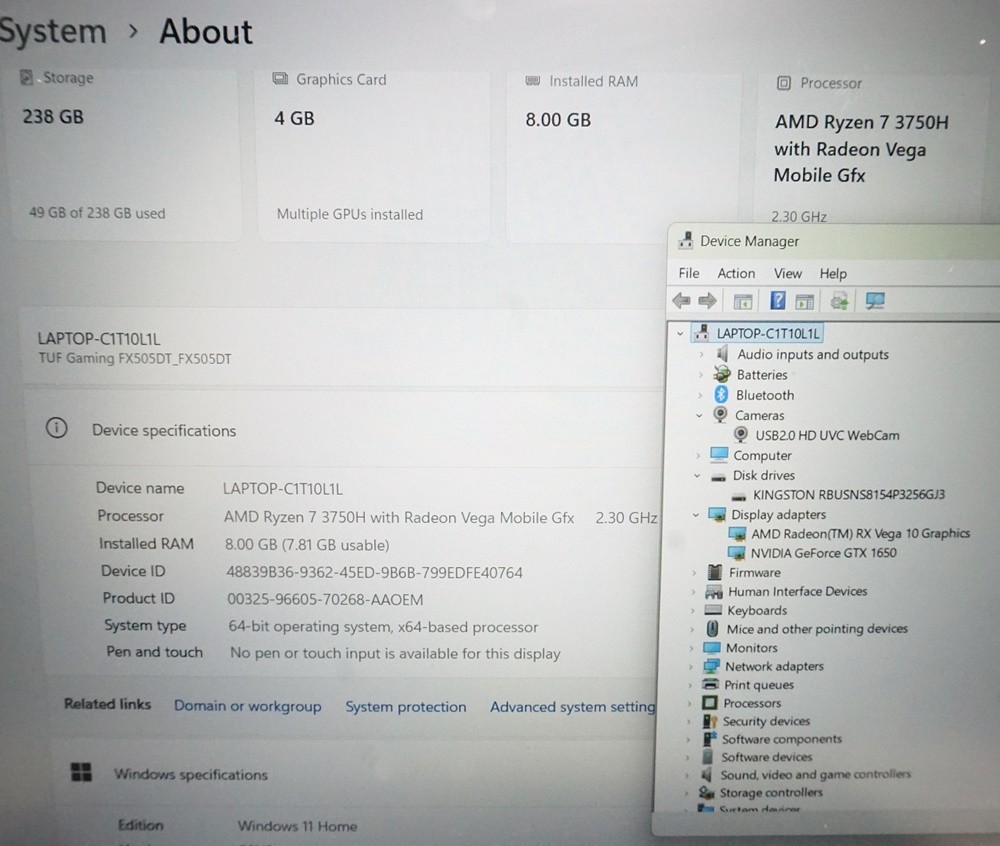This screenshot has width=1000, height=846.
Task: Click the Monitors category icon
Action: (x=712, y=648)
